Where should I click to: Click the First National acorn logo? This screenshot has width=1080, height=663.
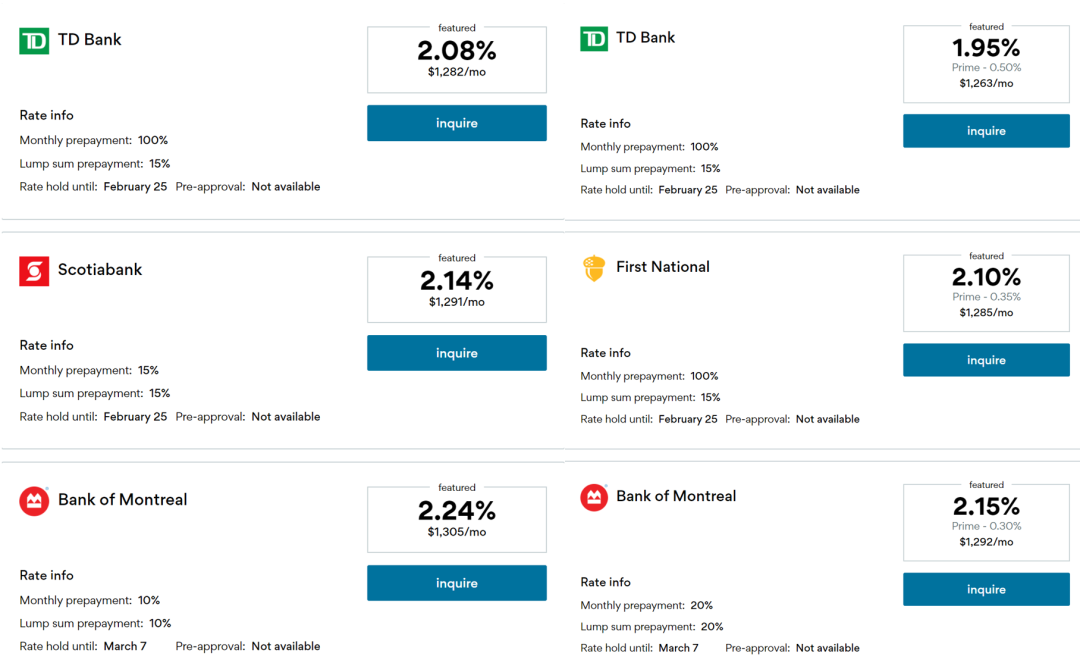tap(594, 268)
